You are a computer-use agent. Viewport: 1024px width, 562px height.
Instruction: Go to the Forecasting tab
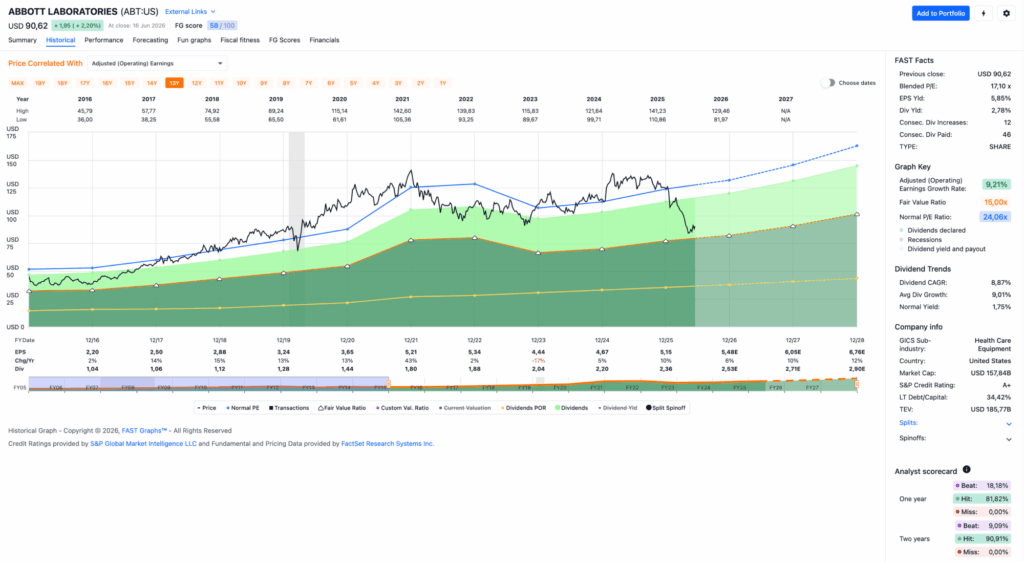tap(150, 40)
